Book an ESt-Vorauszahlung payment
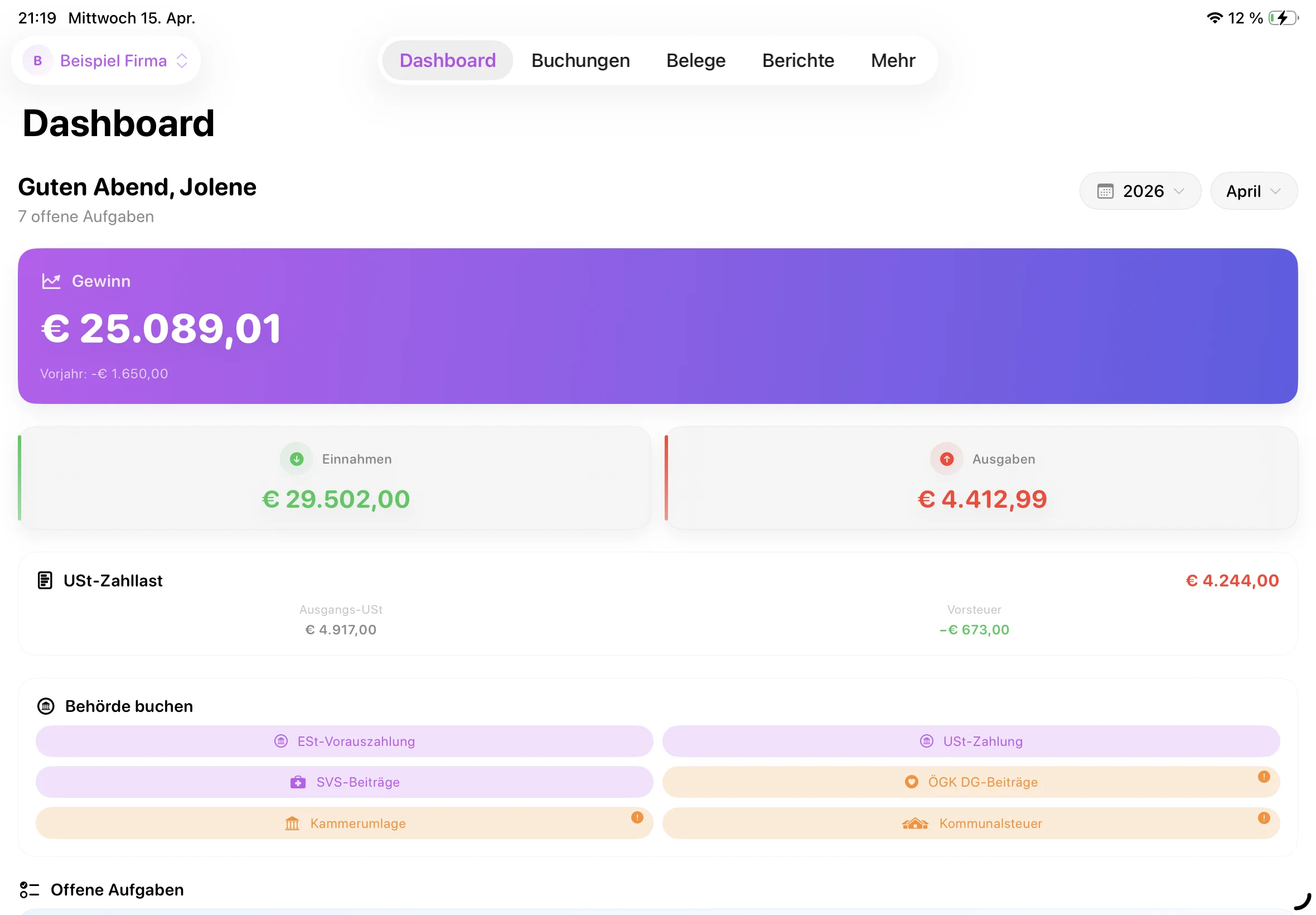 343,741
